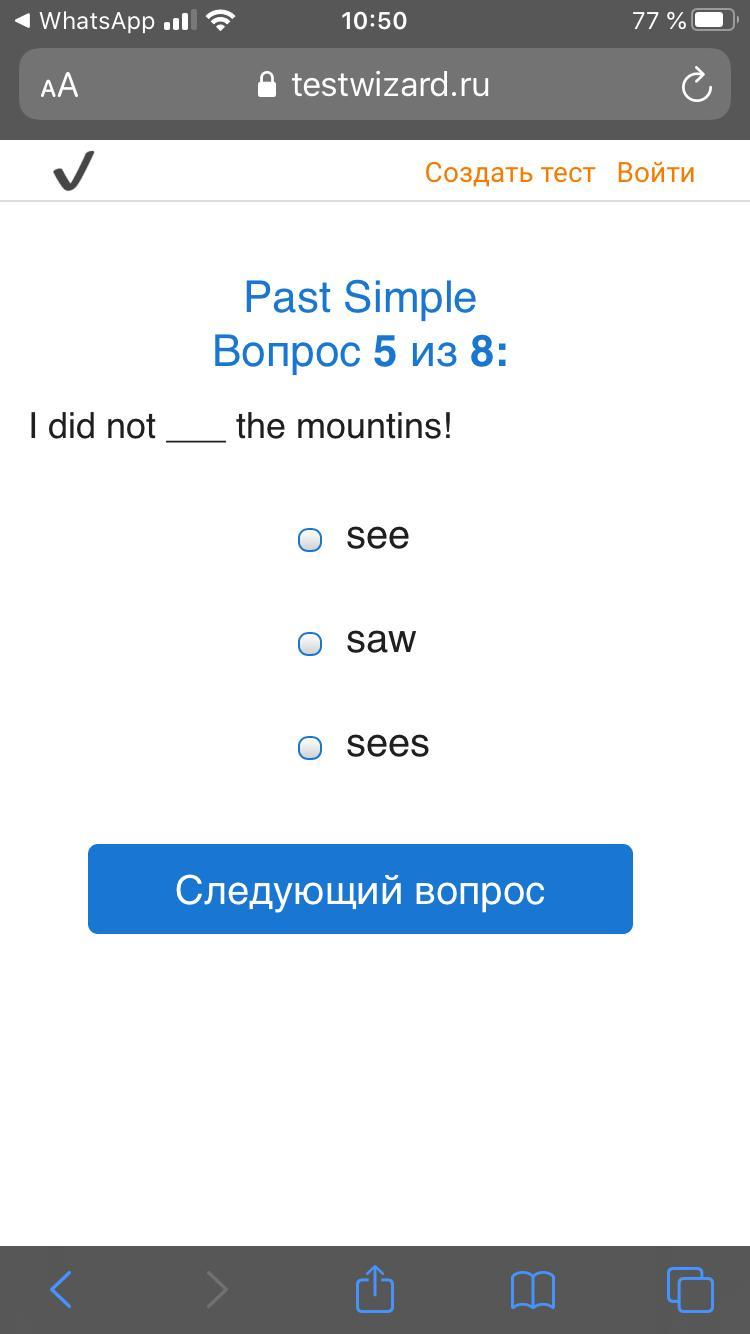This screenshot has height=1334, width=750.
Task: Select the "sees" answer option
Action: pyautogui.click(x=310, y=747)
